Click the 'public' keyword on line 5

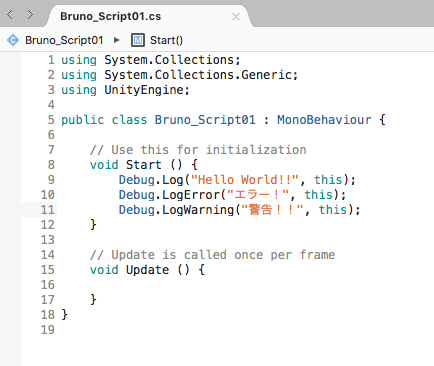(83, 120)
